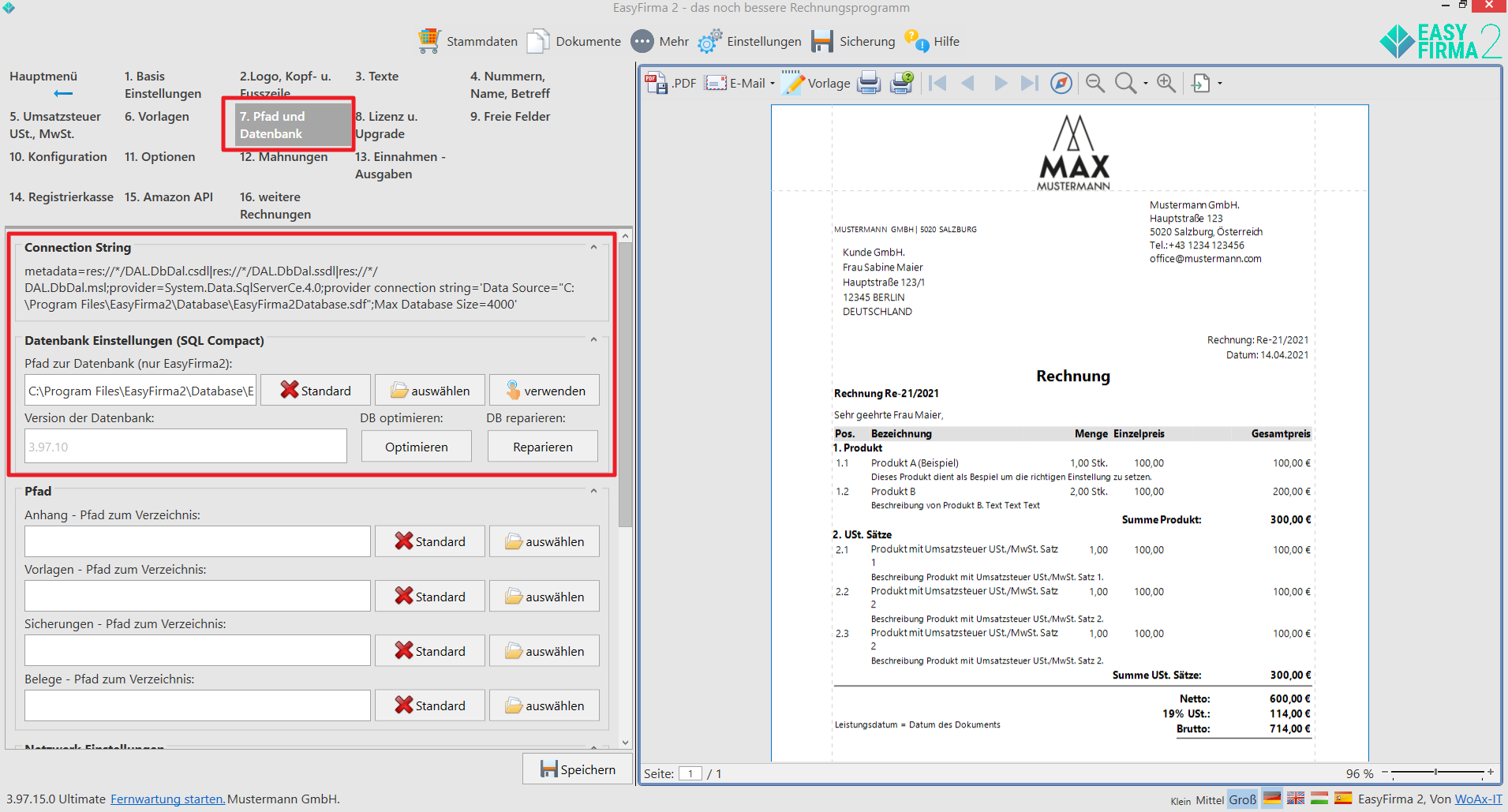The width and height of the screenshot is (1508, 812).
Task: Collapse the Connection String section
Action: pos(593,247)
